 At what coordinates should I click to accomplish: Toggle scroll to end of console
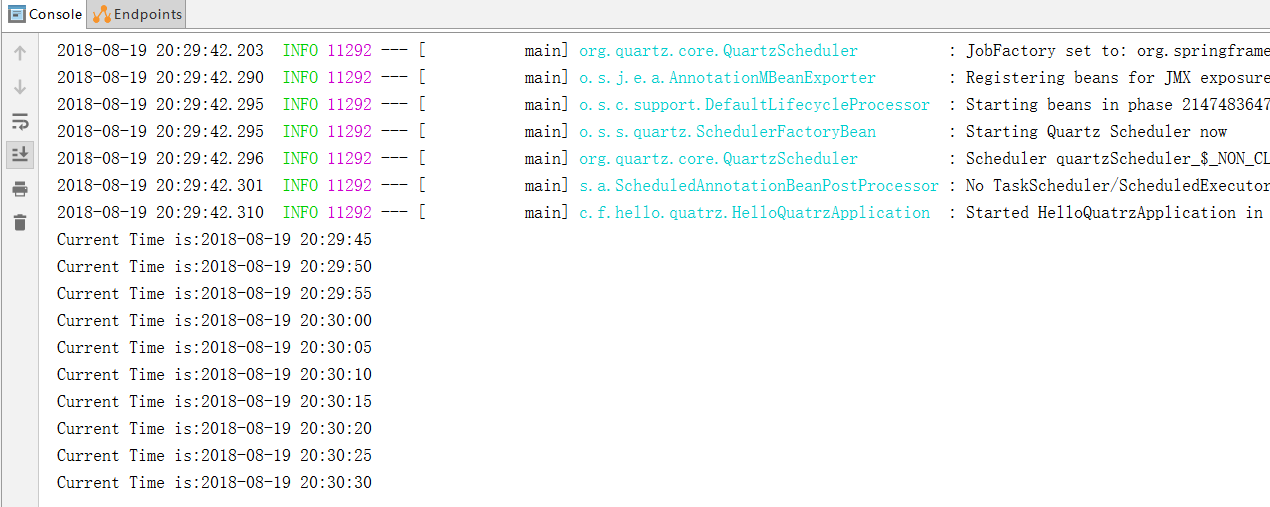pos(20,154)
